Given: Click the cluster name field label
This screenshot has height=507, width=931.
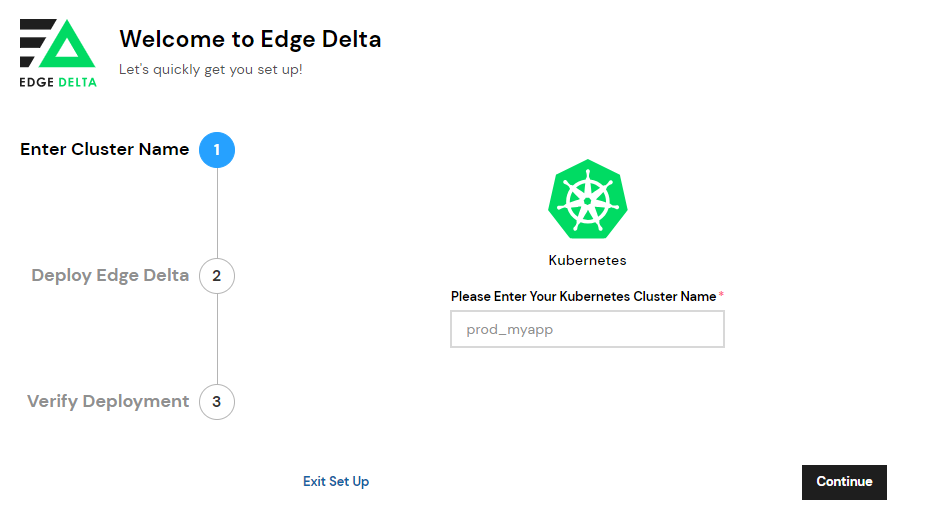Looking at the screenshot, I should [x=583, y=296].
